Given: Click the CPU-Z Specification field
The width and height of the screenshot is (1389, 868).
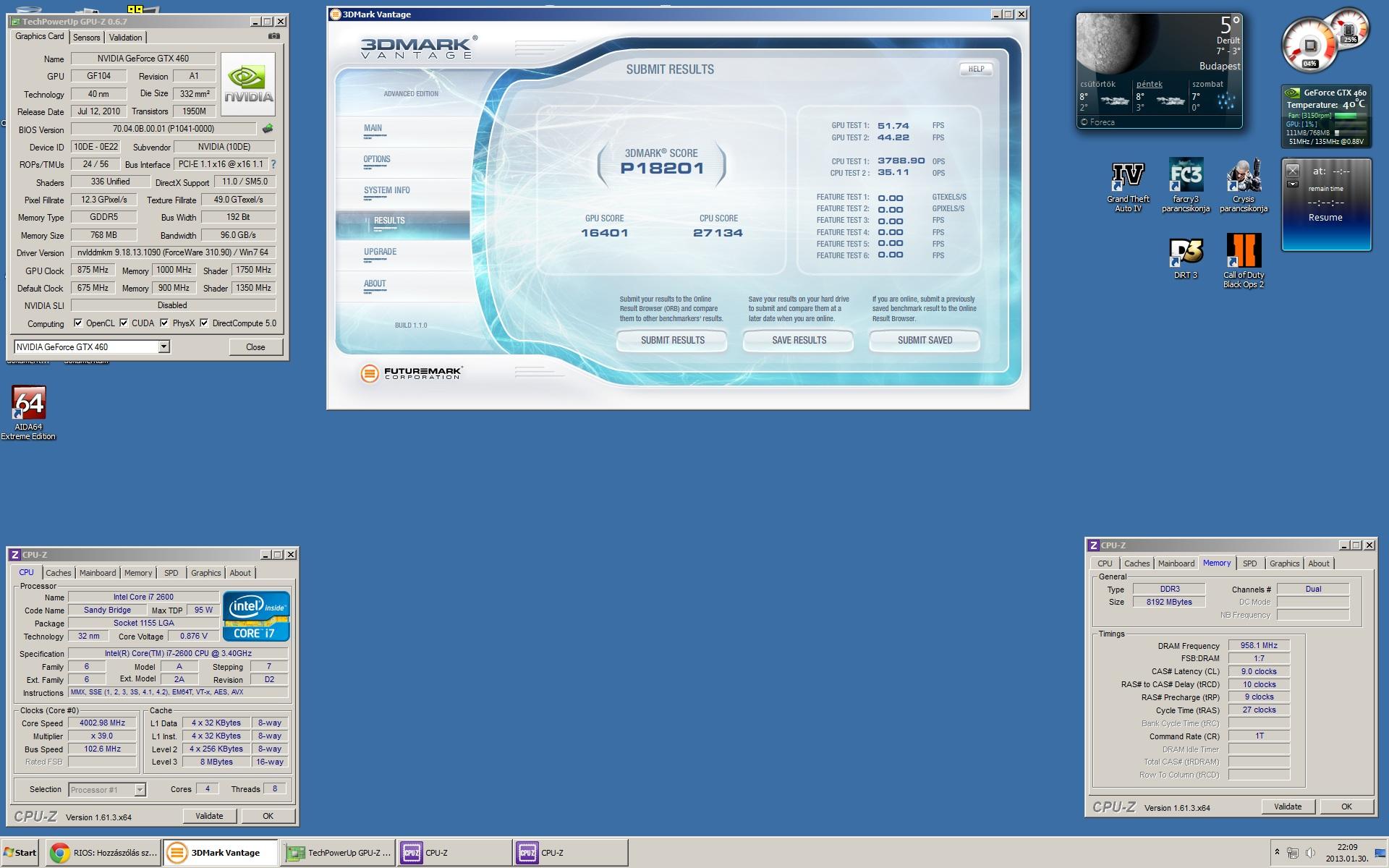Looking at the screenshot, I should coord(178,653).
